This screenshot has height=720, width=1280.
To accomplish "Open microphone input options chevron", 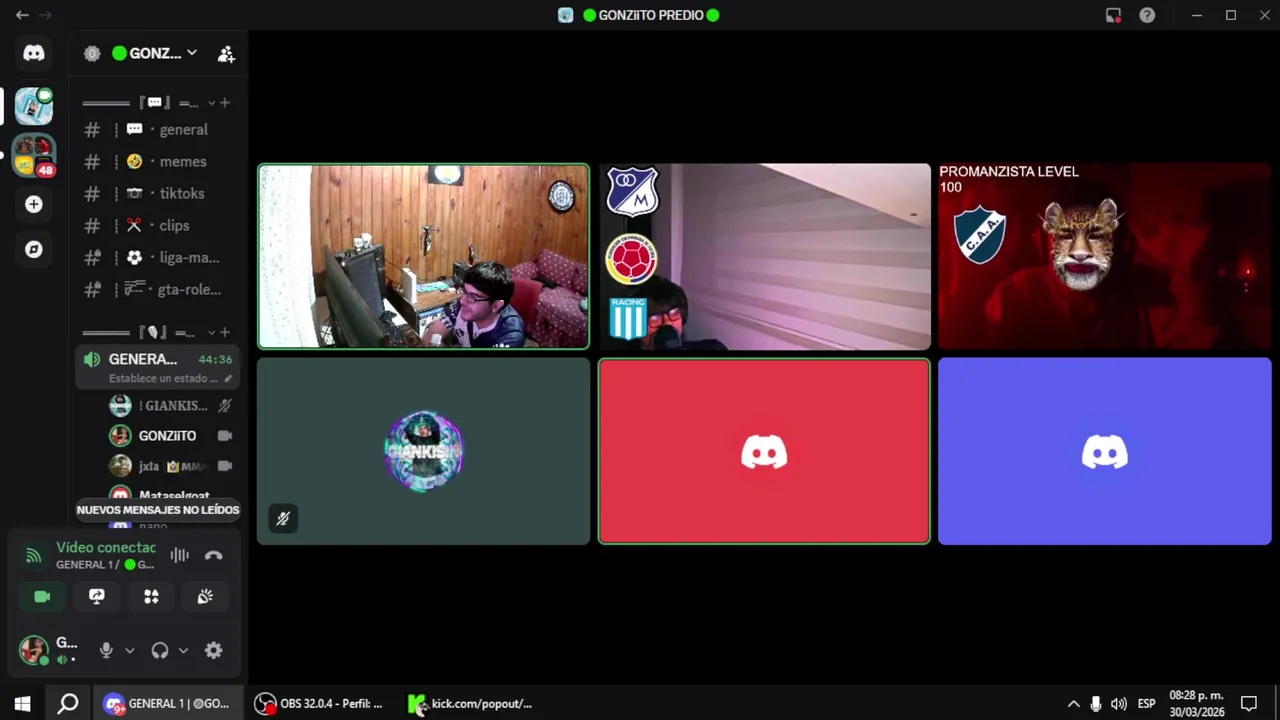I will (129, 651).
